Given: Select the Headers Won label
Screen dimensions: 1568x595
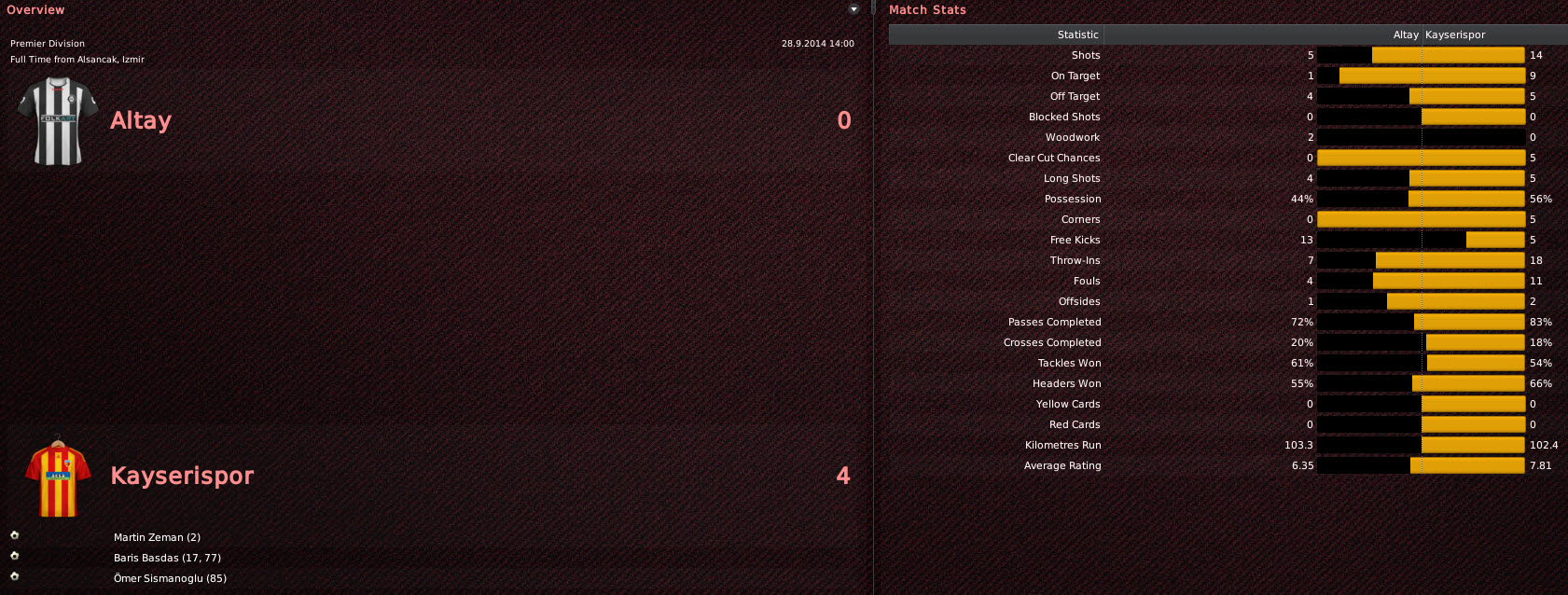Looking at the screenshot, I should tap(1067, 383).
